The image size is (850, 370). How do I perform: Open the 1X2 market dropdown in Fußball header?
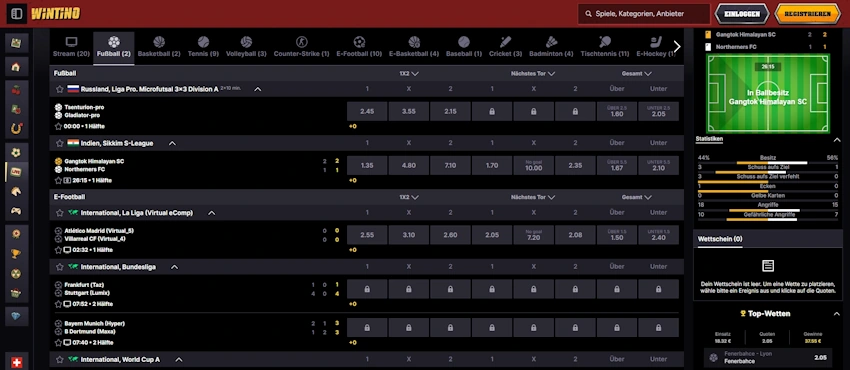click(x=409, y=73)
